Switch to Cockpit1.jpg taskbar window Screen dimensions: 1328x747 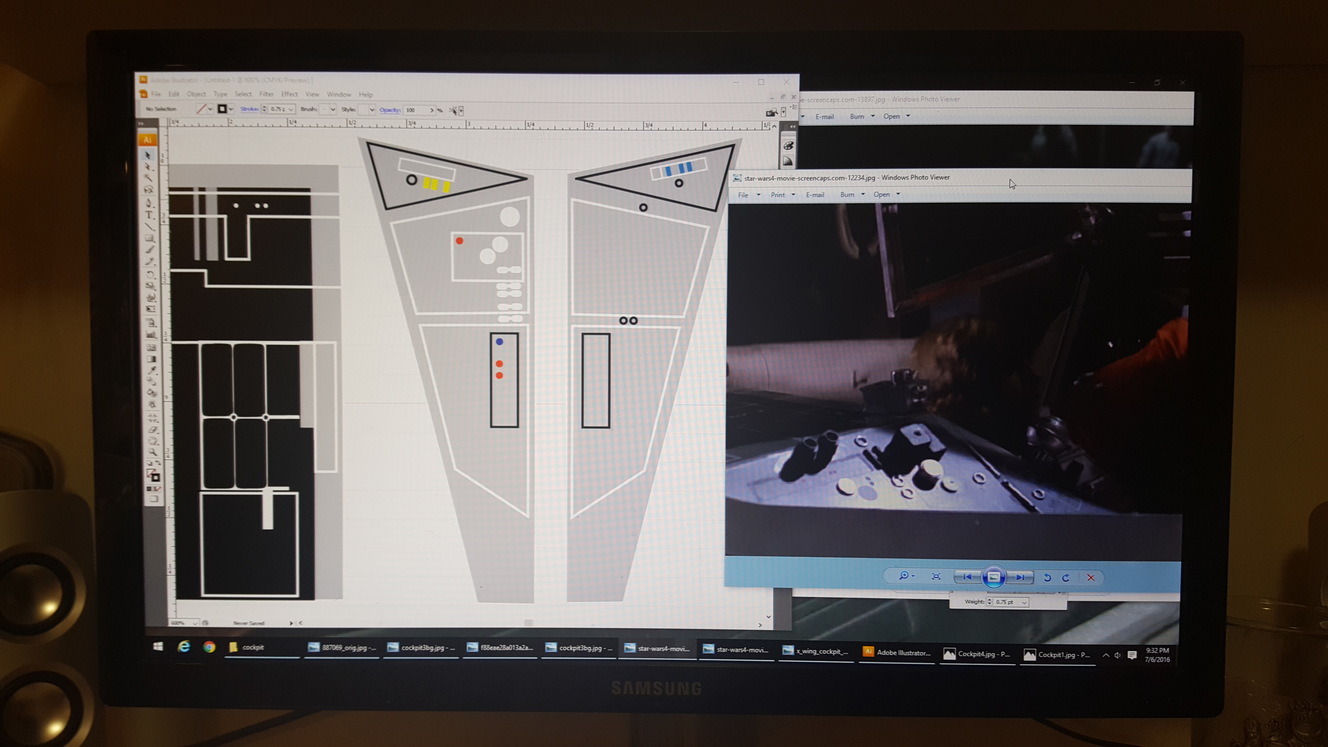pyautogui.click(x=1056, y=655)
